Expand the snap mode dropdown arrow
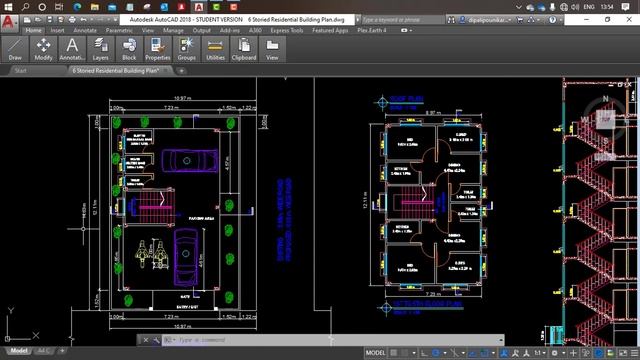 pos(414,353)
